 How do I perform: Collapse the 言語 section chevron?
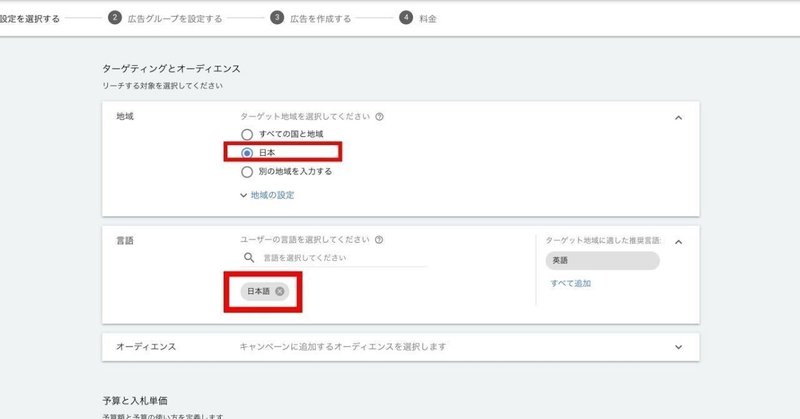tap(678, 241)
